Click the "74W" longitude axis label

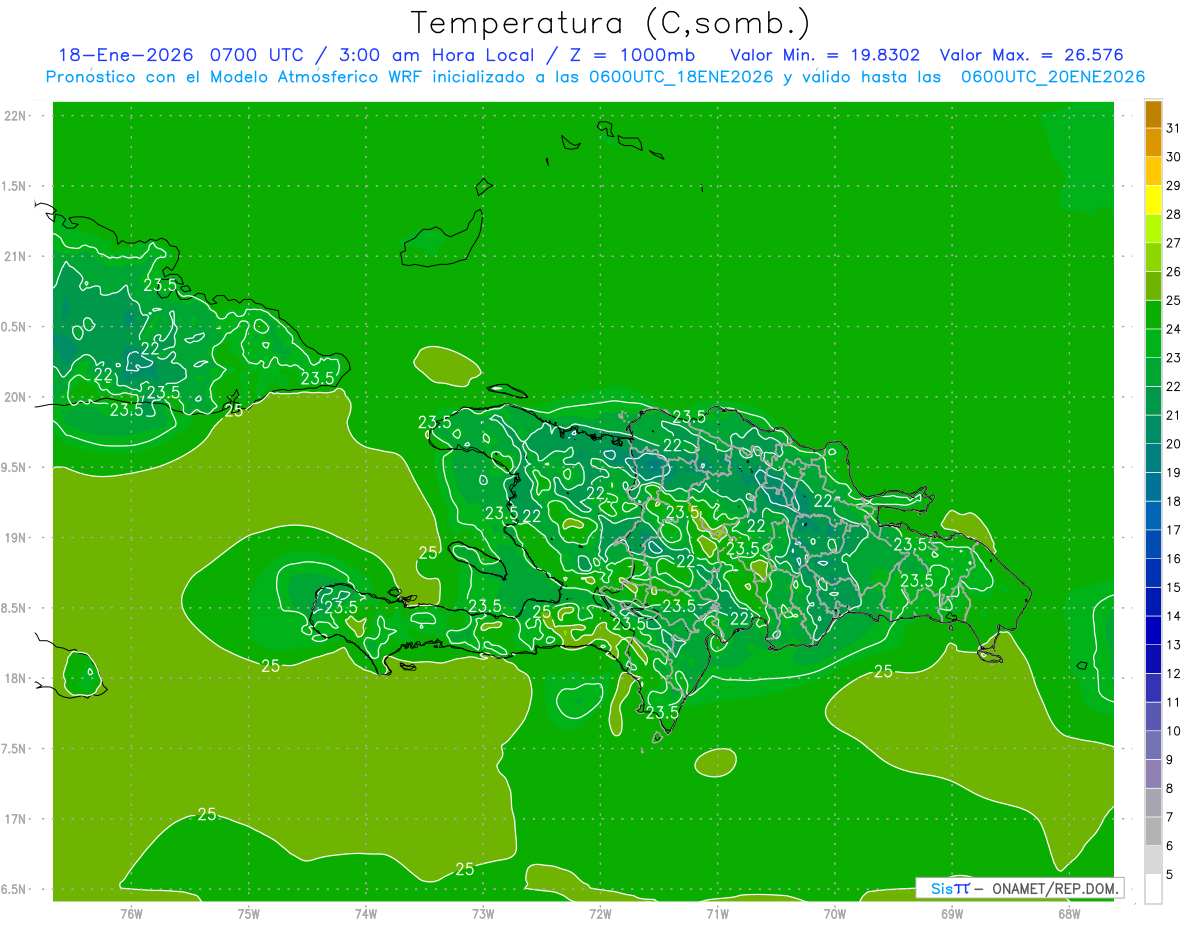365,913
